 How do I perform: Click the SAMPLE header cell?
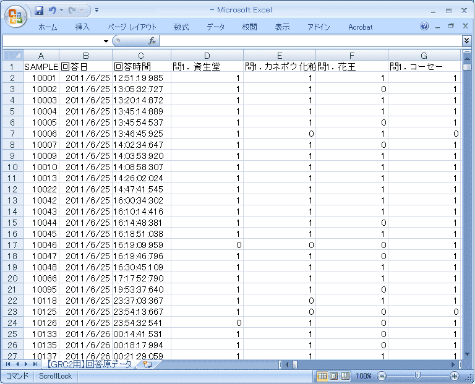coord(41,67)
